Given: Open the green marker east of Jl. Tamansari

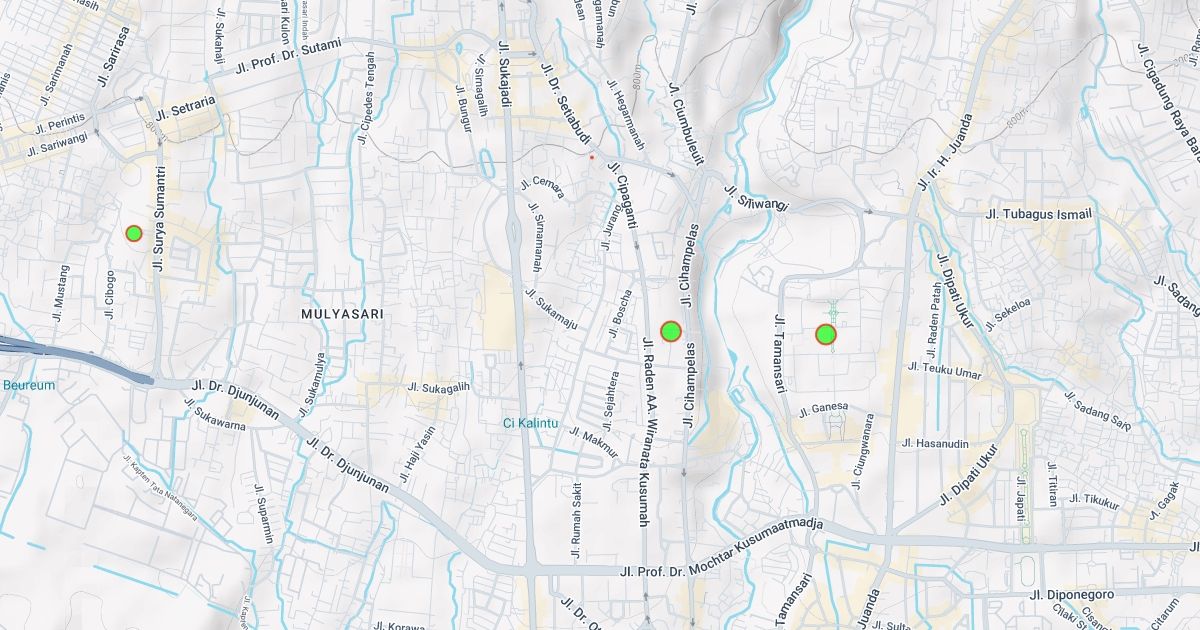Looking at the screenshot, I should coord(826,334).
